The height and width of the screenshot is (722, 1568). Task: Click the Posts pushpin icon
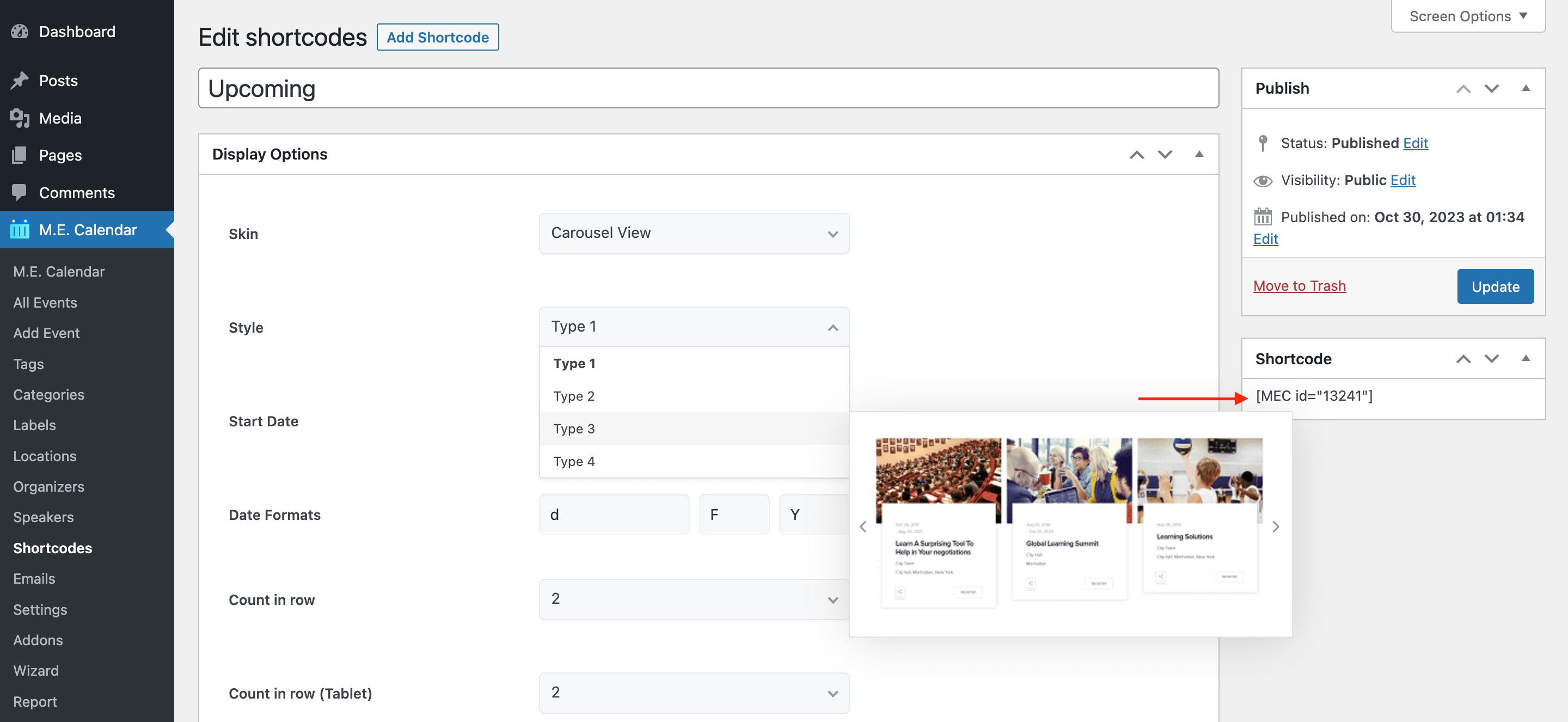coord(20,81)
